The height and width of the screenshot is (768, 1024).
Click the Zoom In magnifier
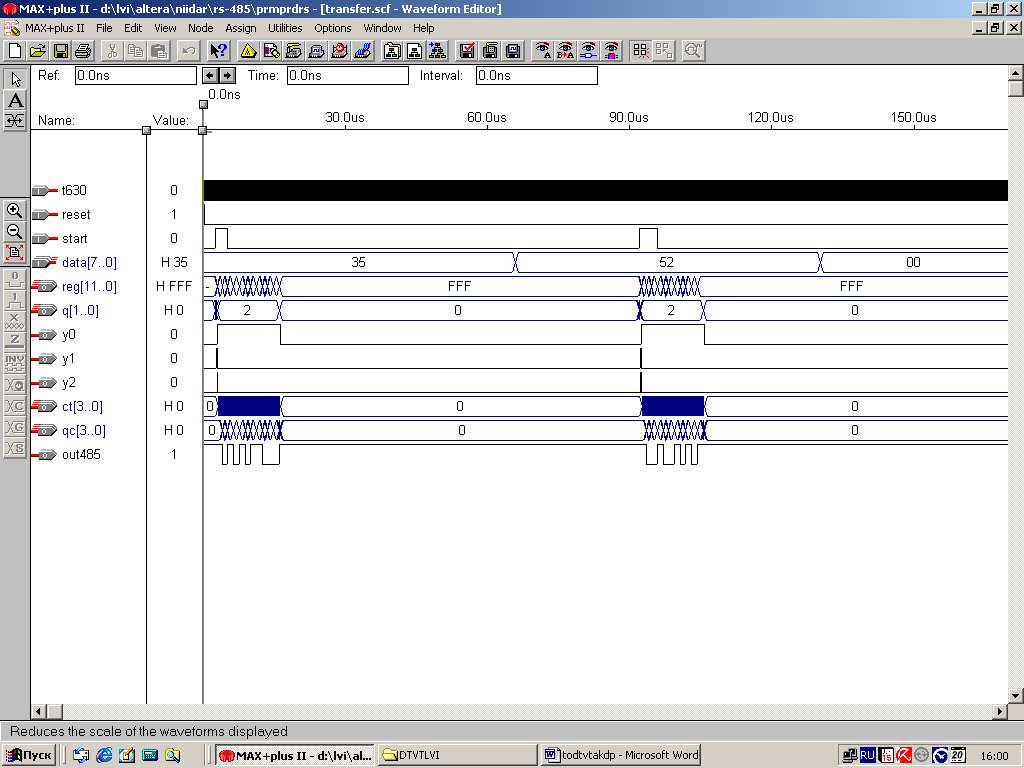click(x=14, y=210)
